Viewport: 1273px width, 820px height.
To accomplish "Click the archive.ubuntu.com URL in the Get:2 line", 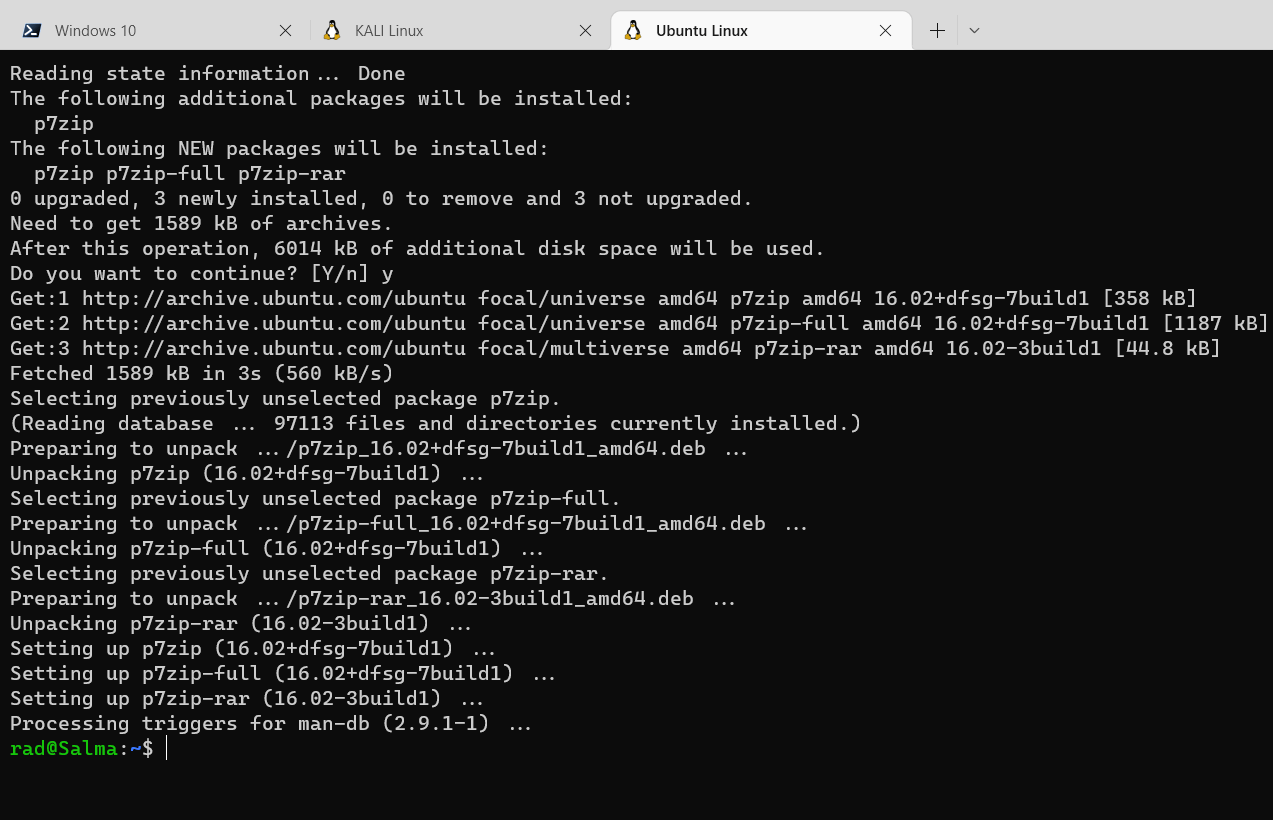I will tap(273, 323).
